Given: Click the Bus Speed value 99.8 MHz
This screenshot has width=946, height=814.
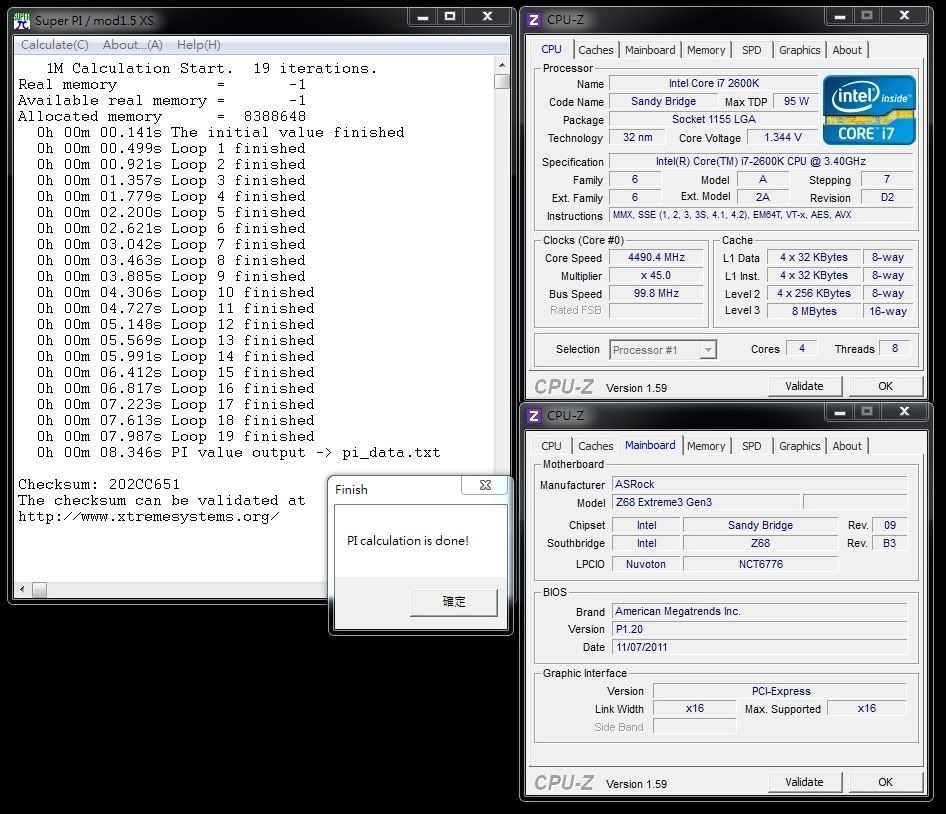Looking at the screenshot, I should click(656, 293).
